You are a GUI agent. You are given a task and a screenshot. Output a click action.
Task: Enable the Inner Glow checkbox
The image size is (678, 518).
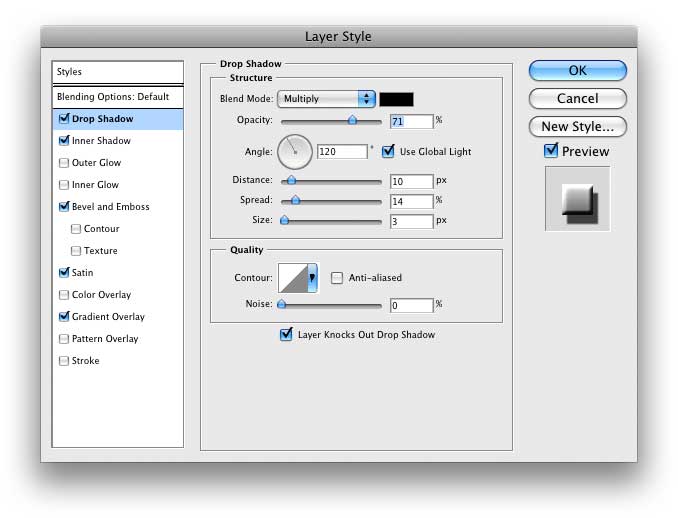pyautogui.click(x=64, y=185)
